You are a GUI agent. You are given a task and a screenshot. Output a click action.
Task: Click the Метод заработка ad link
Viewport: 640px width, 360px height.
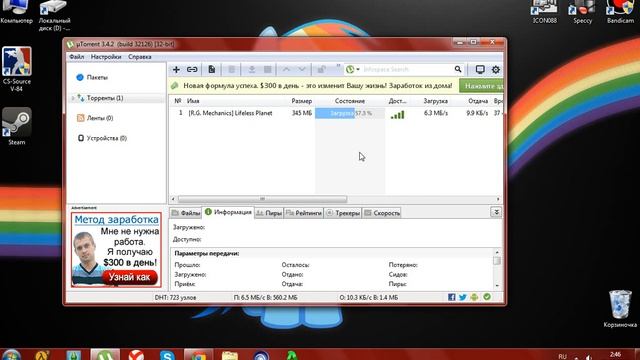pos(116,220)
